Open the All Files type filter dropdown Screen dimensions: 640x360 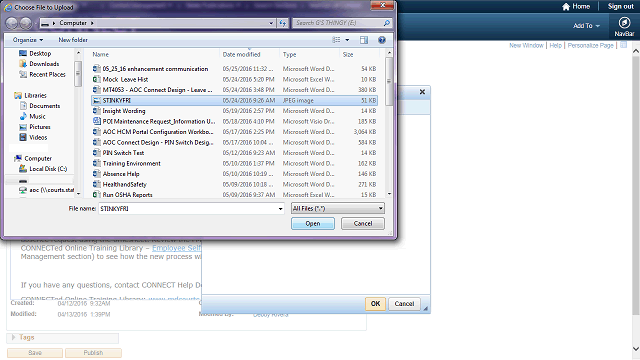coord(338,209)
